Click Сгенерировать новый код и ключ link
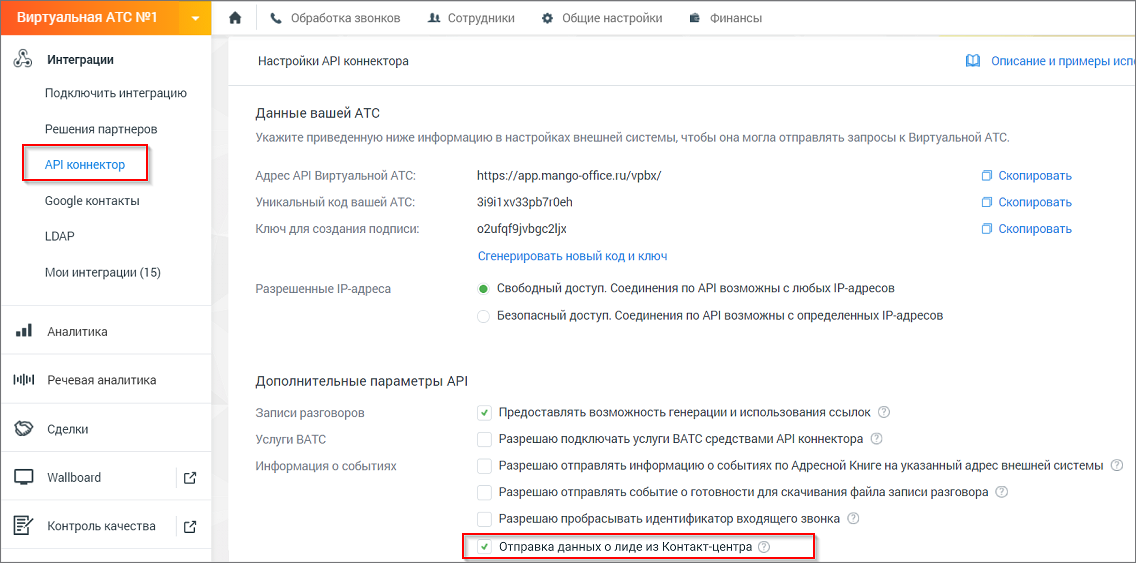1136x563 pixels. [x=572, y=256]
